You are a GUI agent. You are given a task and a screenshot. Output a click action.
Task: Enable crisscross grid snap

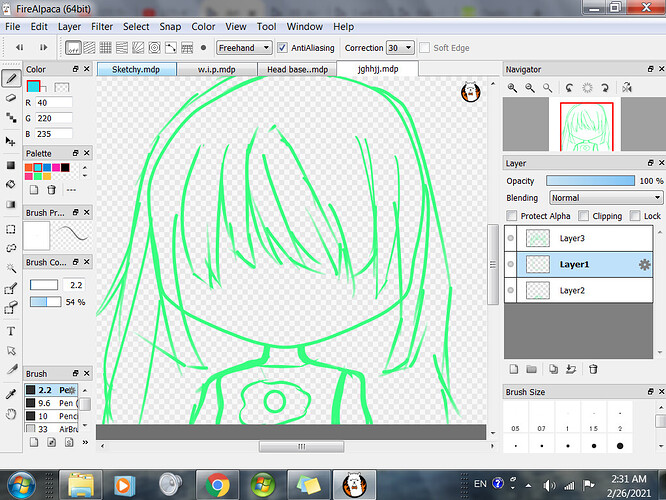(x=105, y=48)
